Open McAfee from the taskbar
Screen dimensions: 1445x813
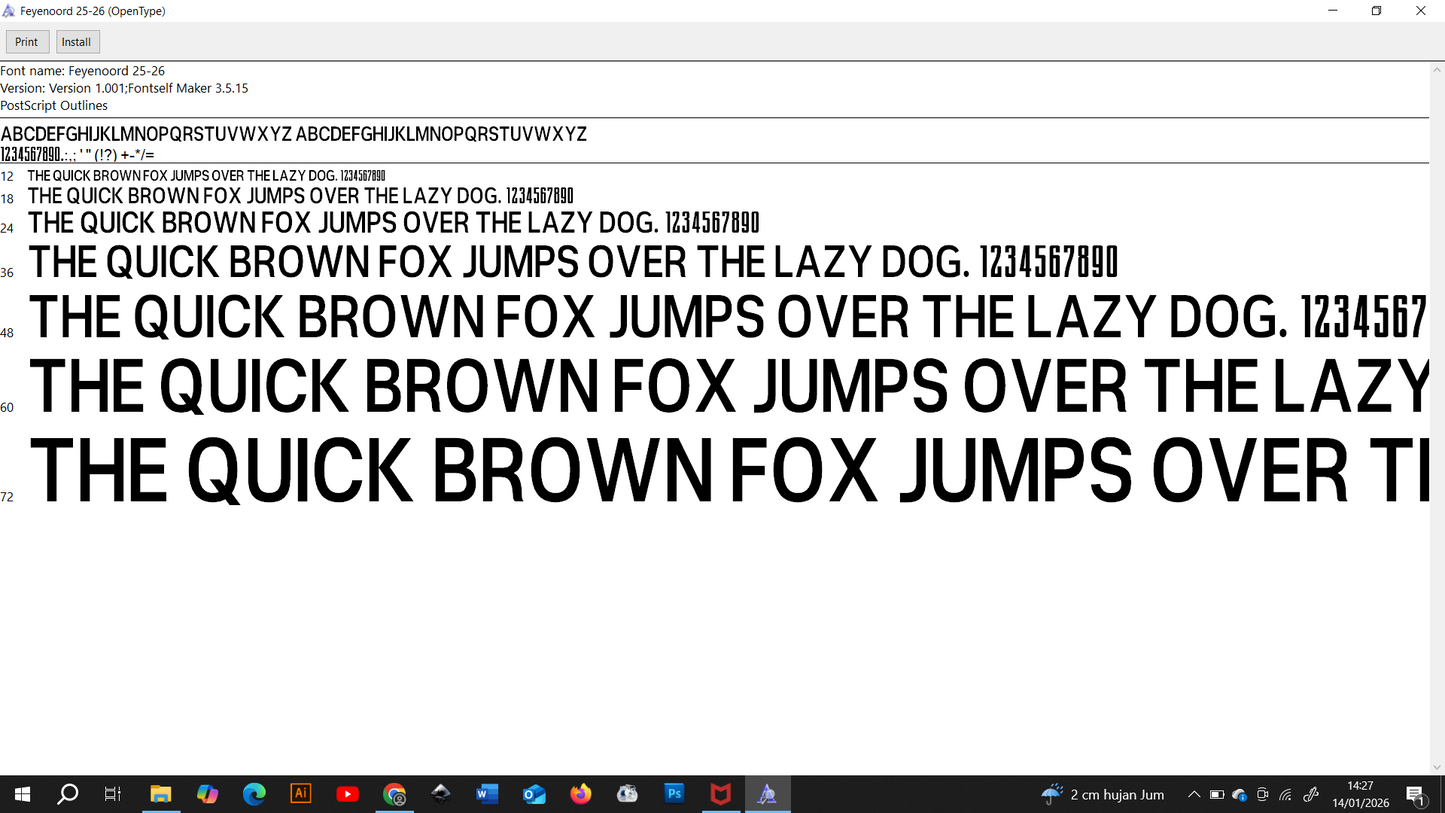(x=721, y=794)
